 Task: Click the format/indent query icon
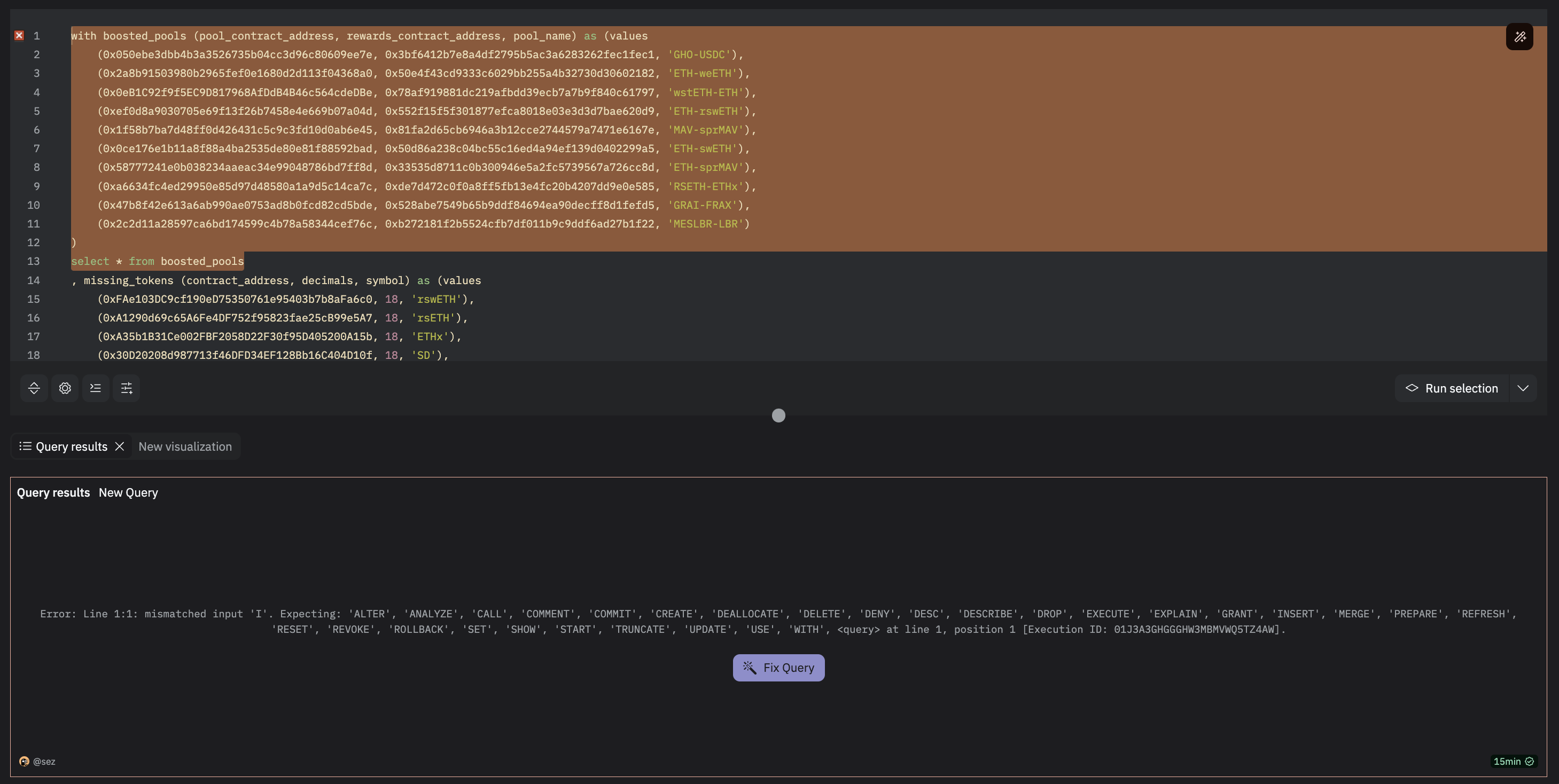tap(96, 388)
